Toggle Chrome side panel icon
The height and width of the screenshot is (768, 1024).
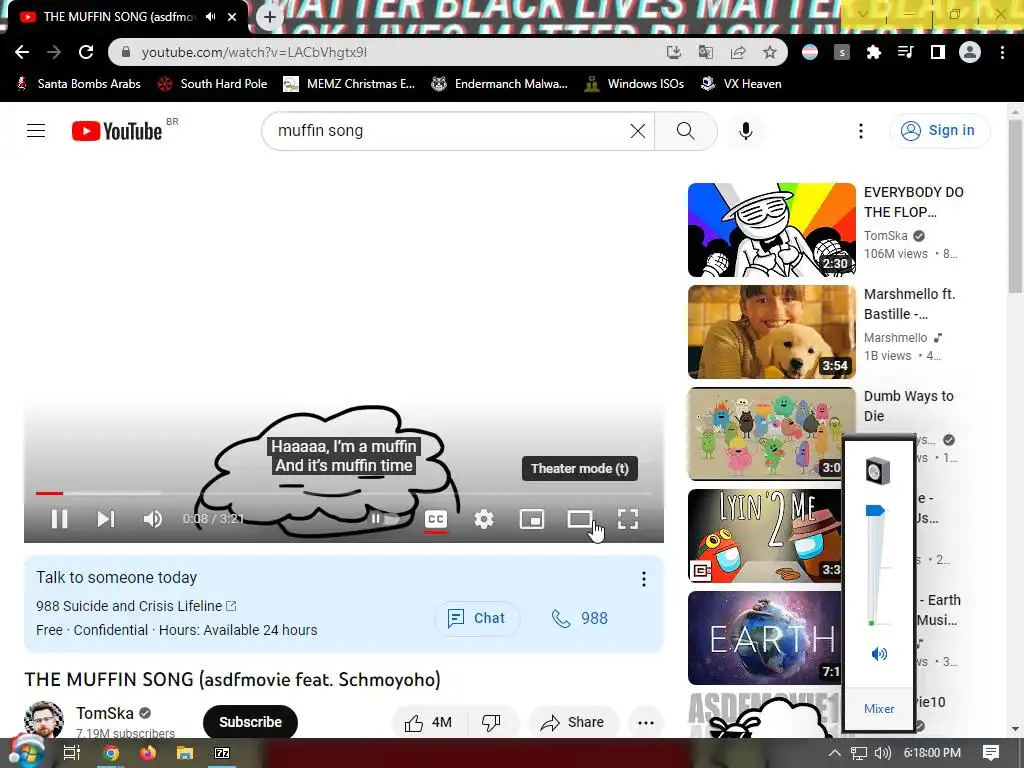(938, 52)
